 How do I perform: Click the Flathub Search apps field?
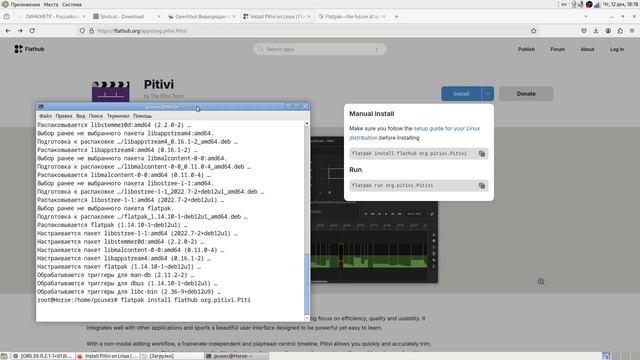point(320,49)
